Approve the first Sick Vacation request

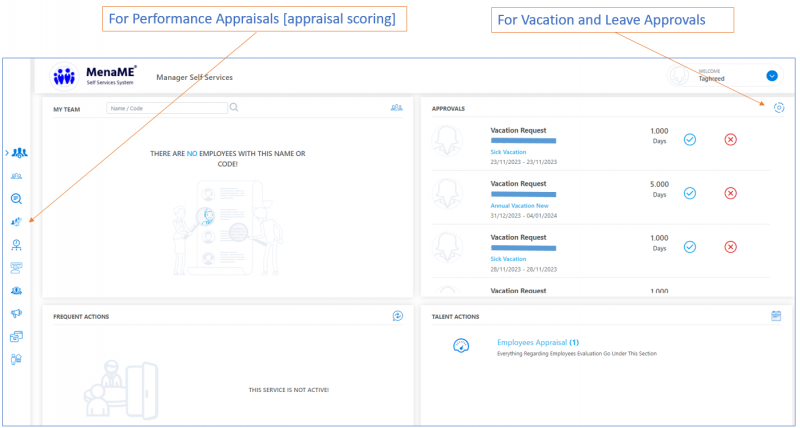click(689, 139)
